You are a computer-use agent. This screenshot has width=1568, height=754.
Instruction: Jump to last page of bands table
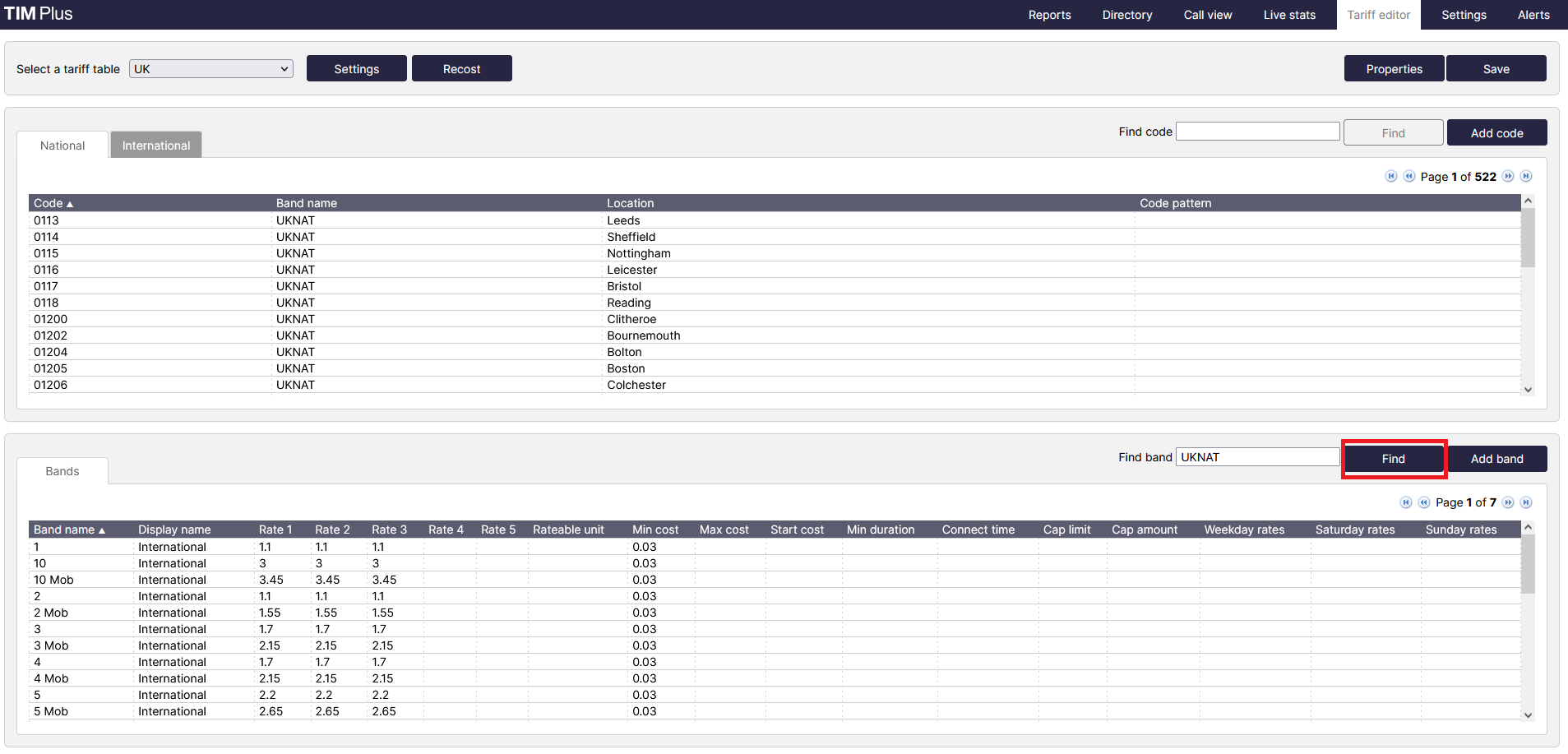click(1526, 502)
